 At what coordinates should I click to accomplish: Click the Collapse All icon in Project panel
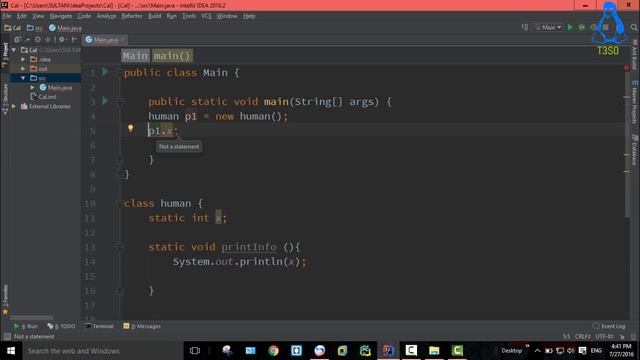point(48,40)
